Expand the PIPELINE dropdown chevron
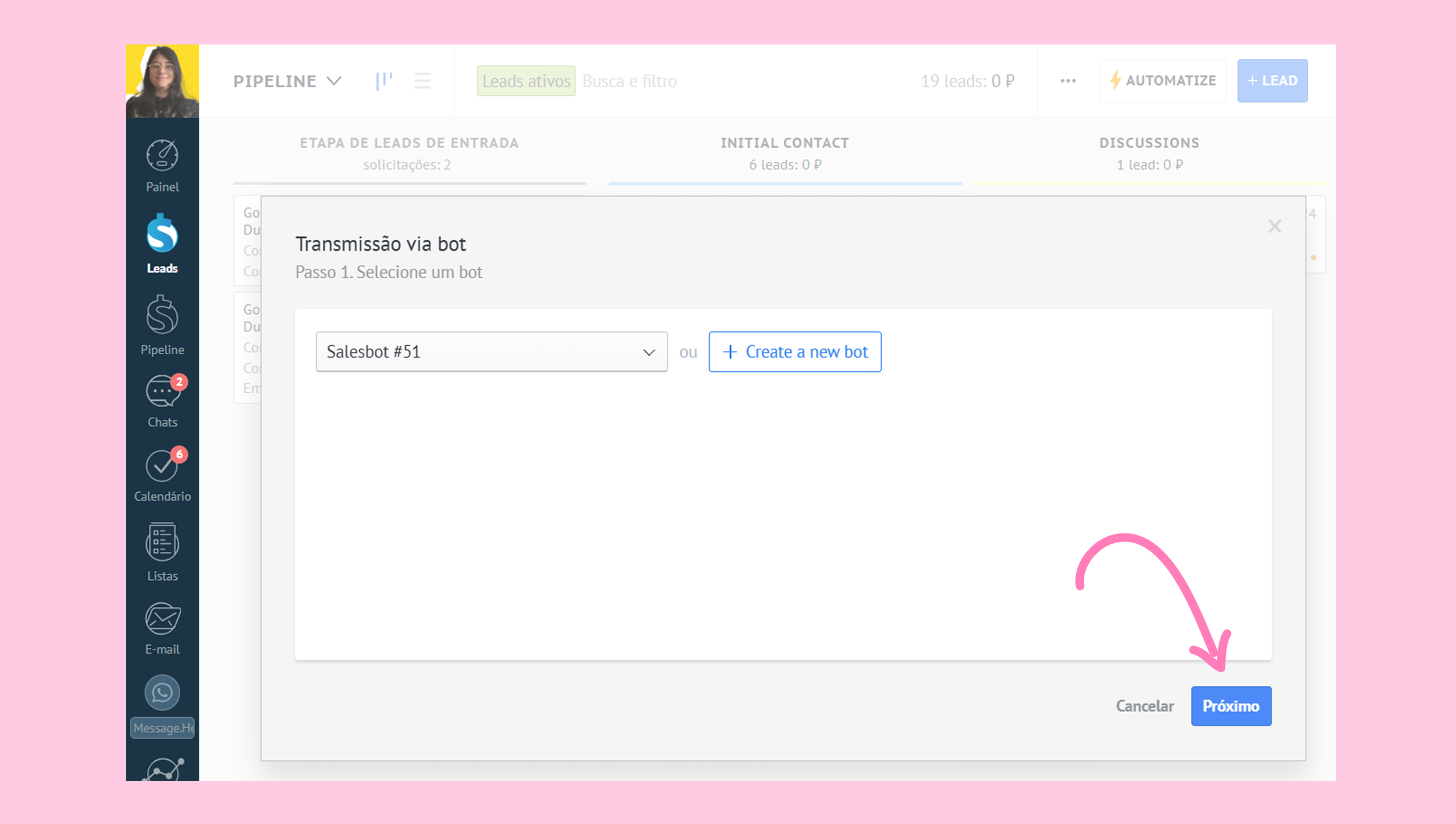 pos(335,81)
